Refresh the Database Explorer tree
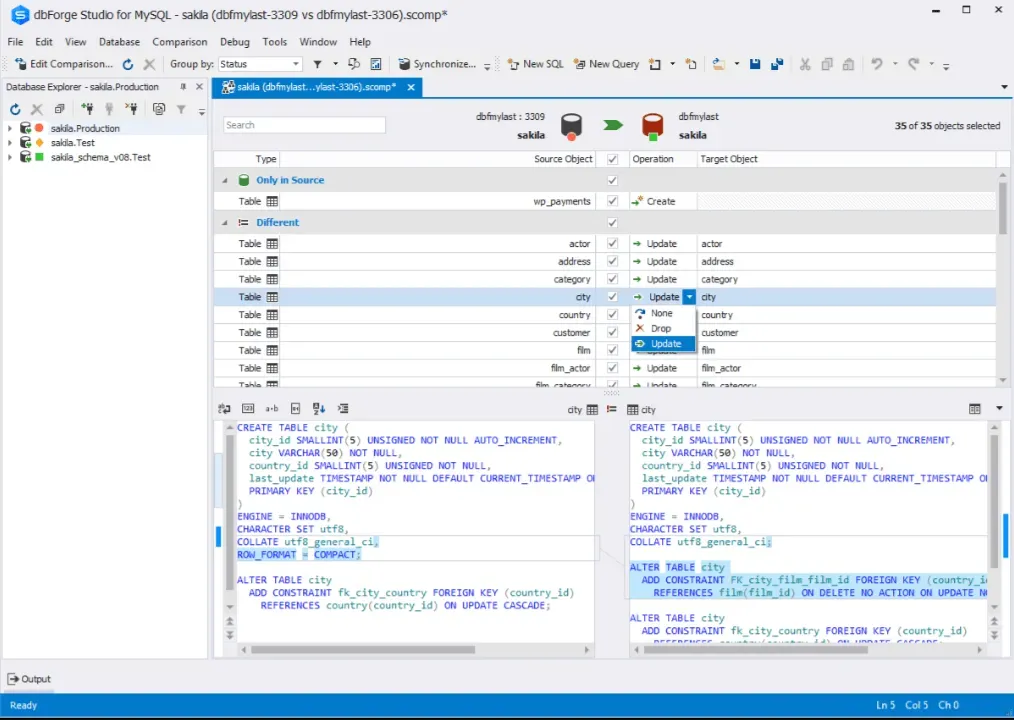The width and height of the screenshot is (1014, 720). (x=15, y=109)
